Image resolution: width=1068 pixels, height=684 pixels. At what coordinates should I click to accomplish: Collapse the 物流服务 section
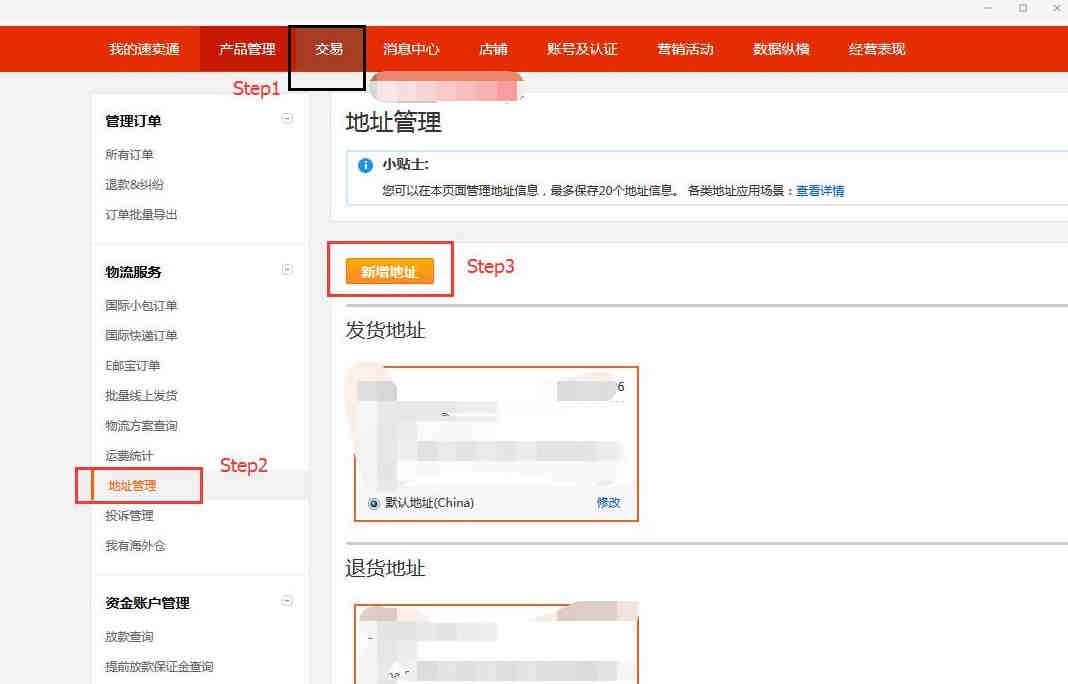(287, 270)
